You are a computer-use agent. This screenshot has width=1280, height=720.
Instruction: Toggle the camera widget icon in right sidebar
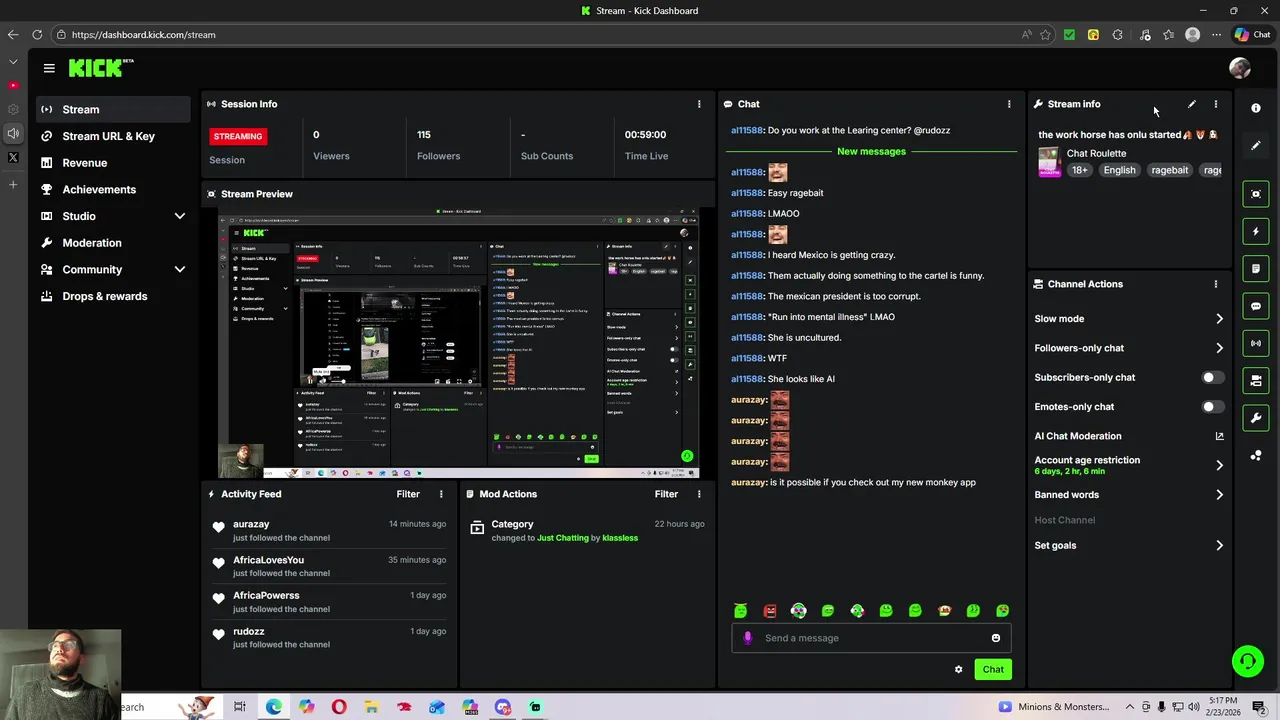click(1256, 380)
